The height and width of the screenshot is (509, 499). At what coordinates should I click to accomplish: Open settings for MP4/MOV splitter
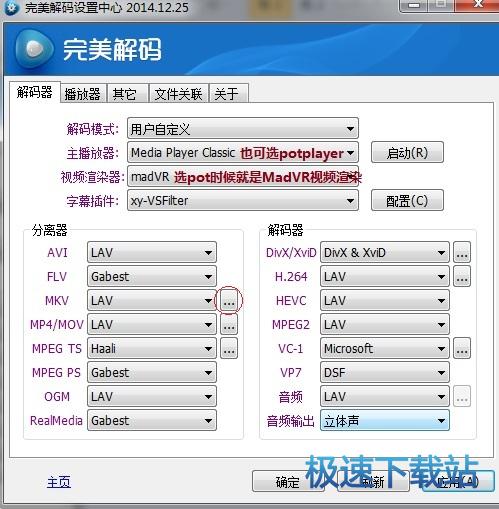(x=229, y=325)
